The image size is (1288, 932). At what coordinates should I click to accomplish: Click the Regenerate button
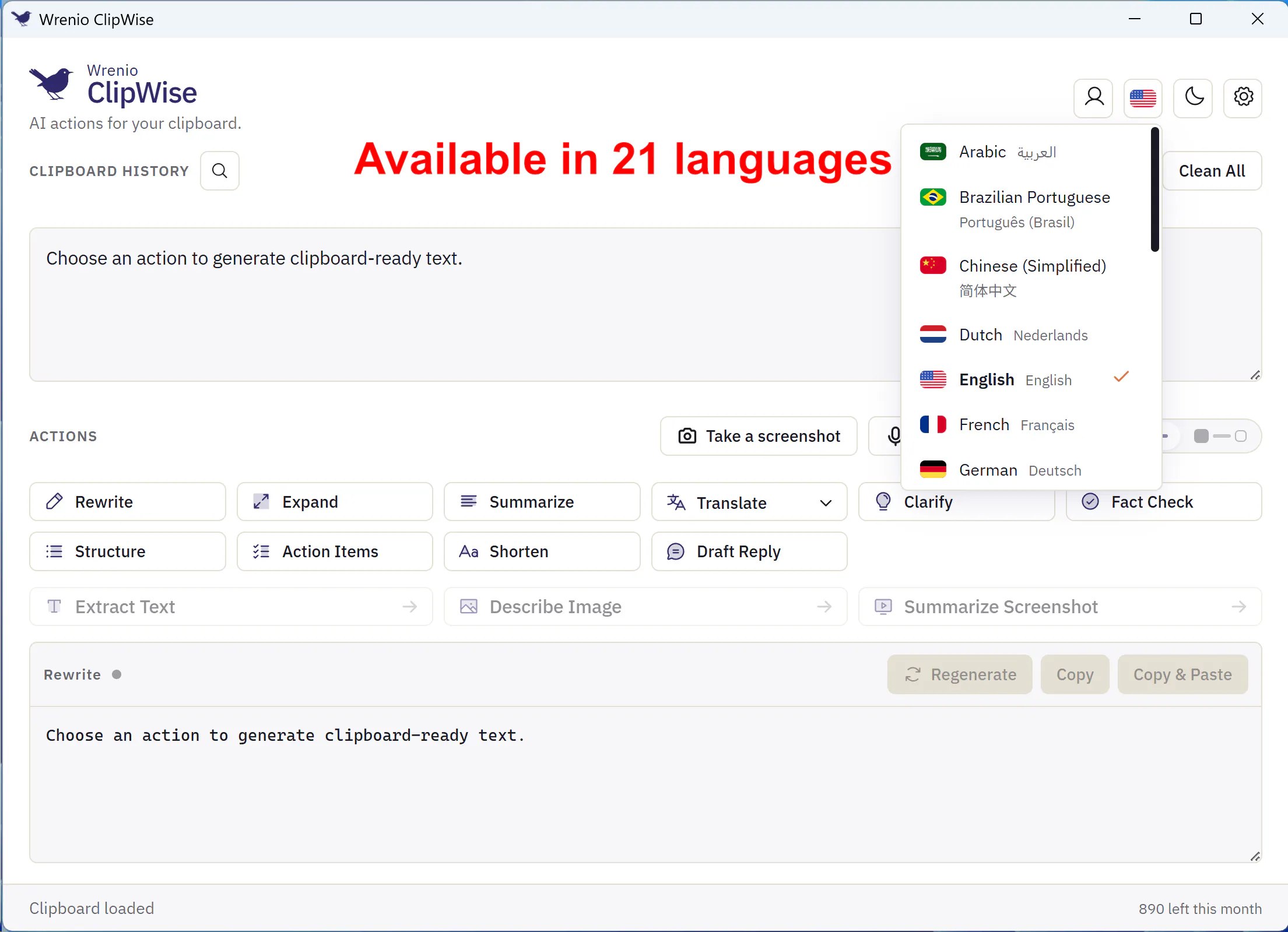coord(960,674)
